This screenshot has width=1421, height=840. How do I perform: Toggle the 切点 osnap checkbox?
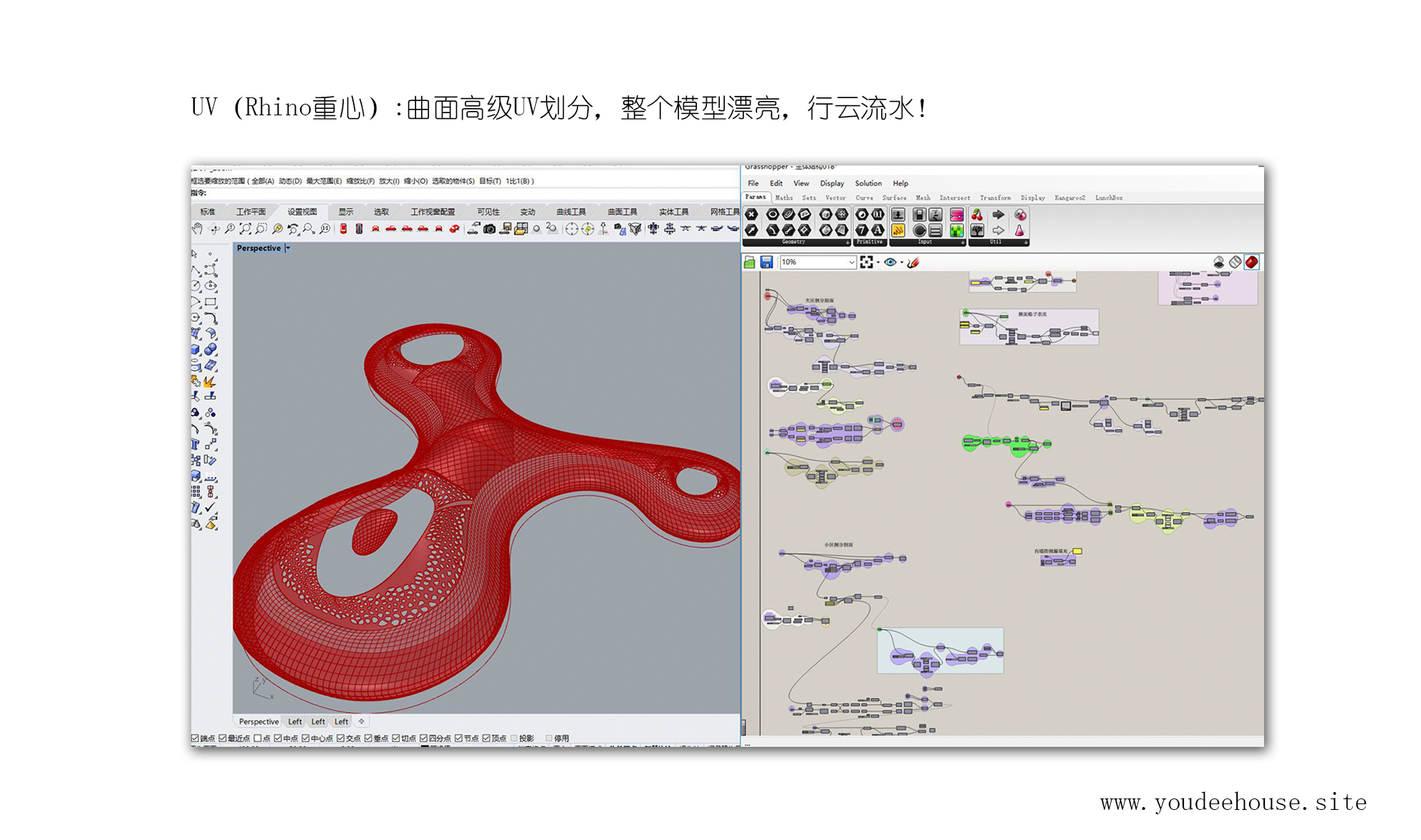[x=396, y=738]
